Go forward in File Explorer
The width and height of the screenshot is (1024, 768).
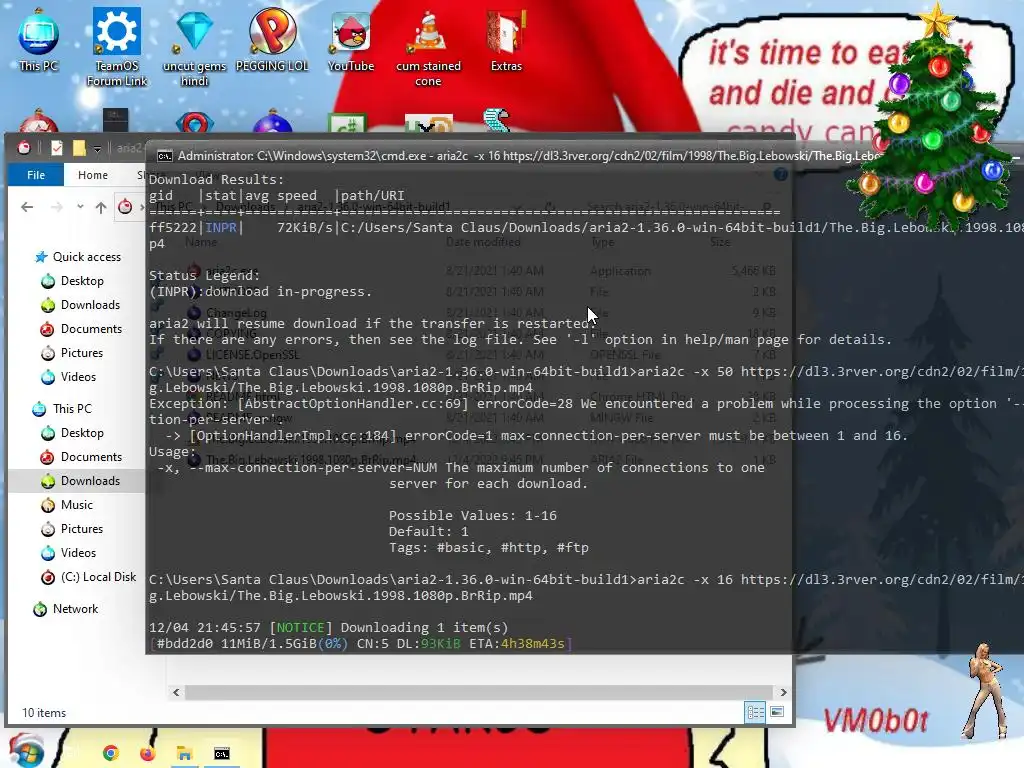point(57,207)
